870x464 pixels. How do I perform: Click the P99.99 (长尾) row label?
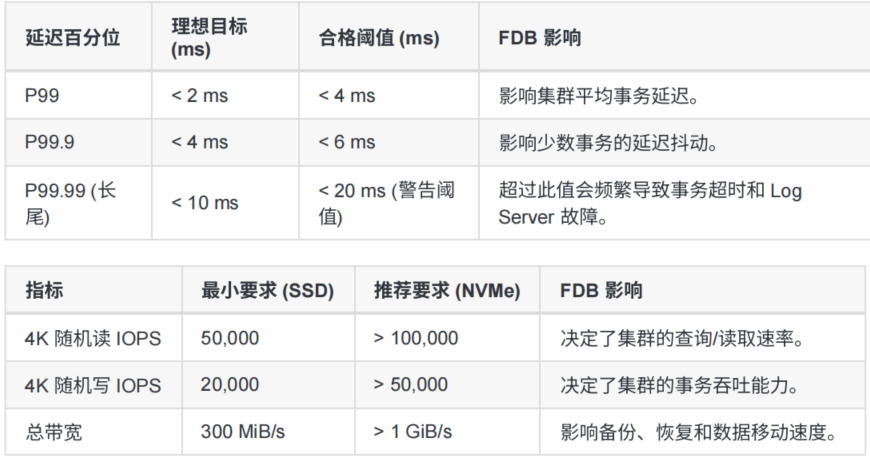pyautogui.click(x=70, y=203)
